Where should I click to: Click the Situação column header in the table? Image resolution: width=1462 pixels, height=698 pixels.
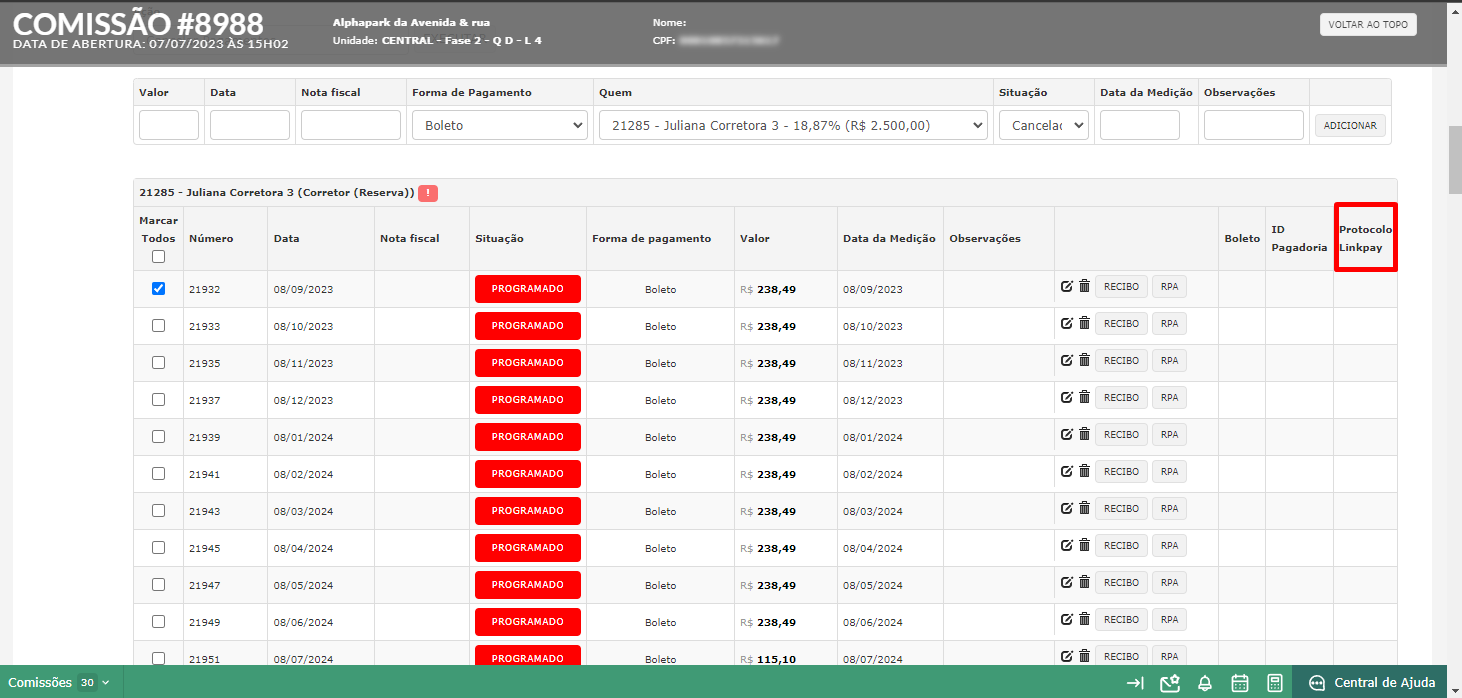pyautogui.click(x=499, y=239)
